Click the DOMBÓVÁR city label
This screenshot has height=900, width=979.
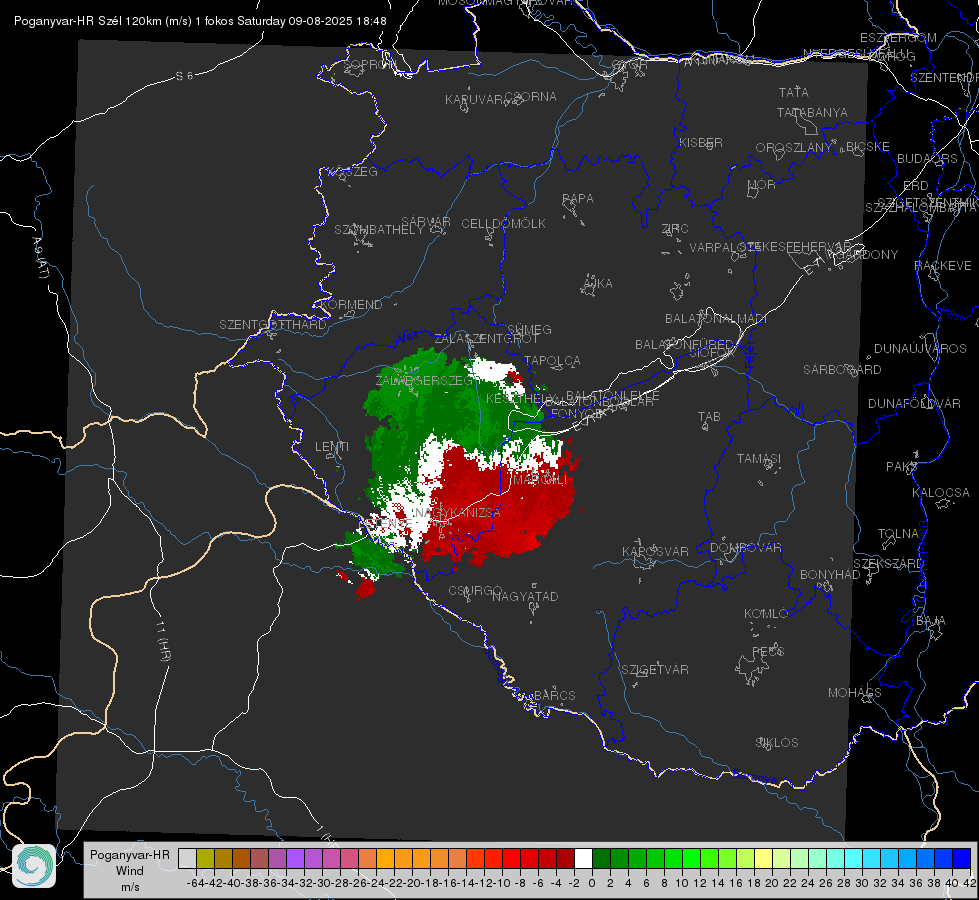(745, 548)
